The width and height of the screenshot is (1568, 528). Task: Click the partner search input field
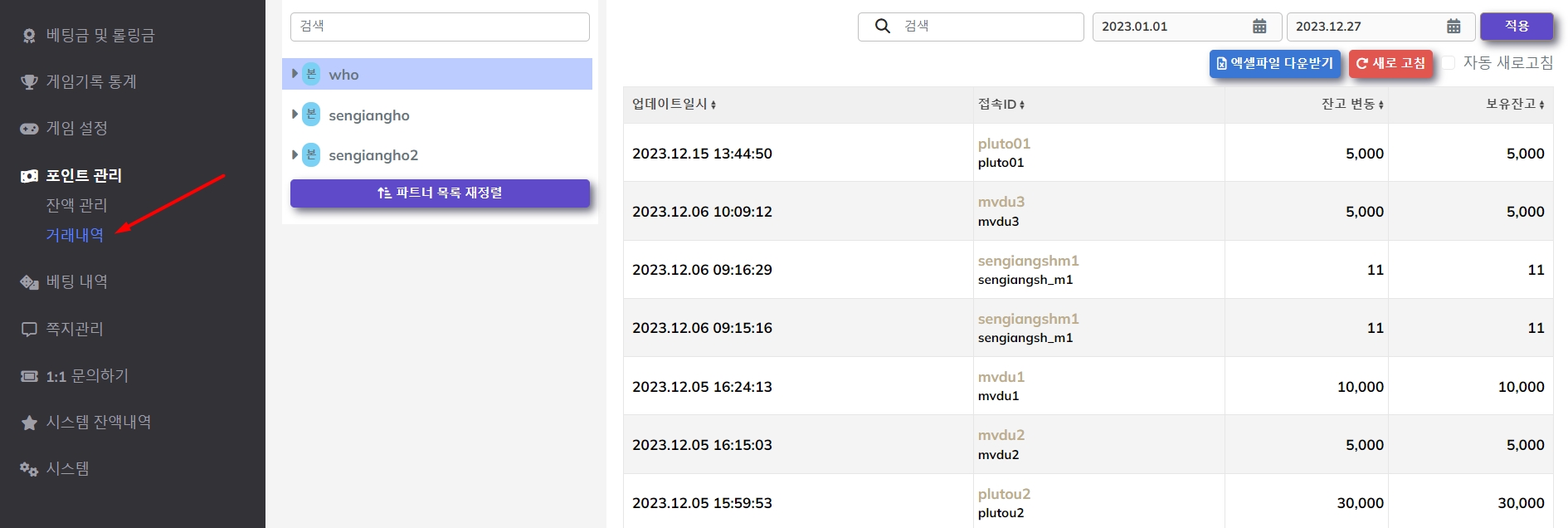[x=440, y=27]
